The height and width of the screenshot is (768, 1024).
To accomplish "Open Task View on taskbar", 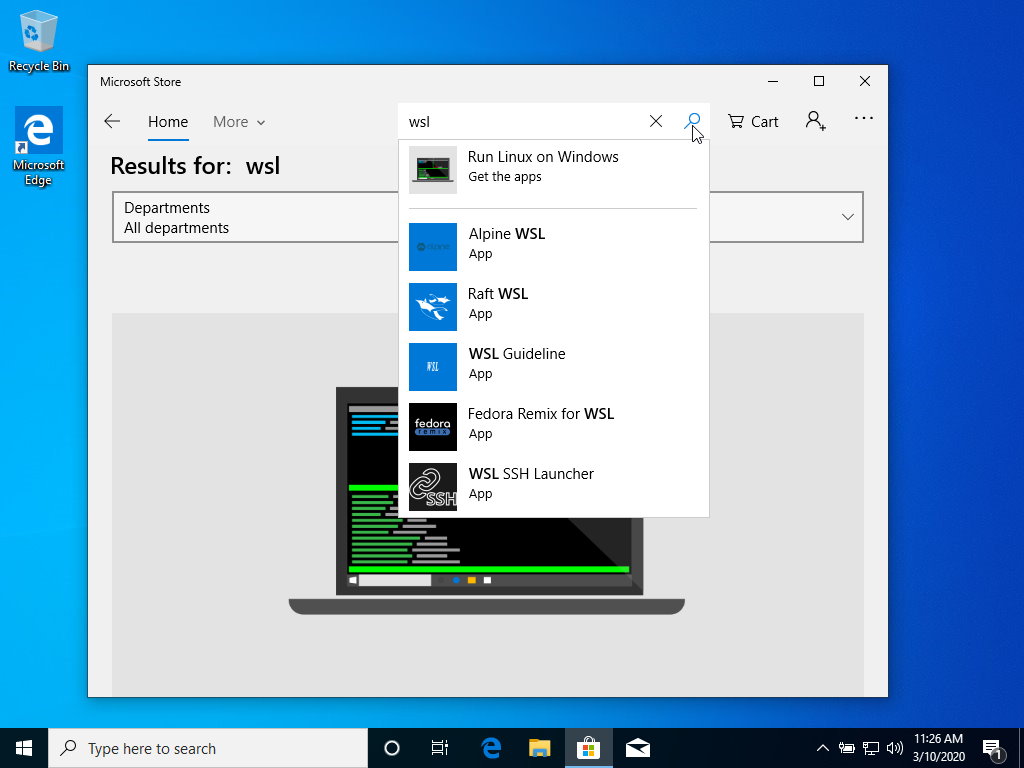I will pos(440,748).
